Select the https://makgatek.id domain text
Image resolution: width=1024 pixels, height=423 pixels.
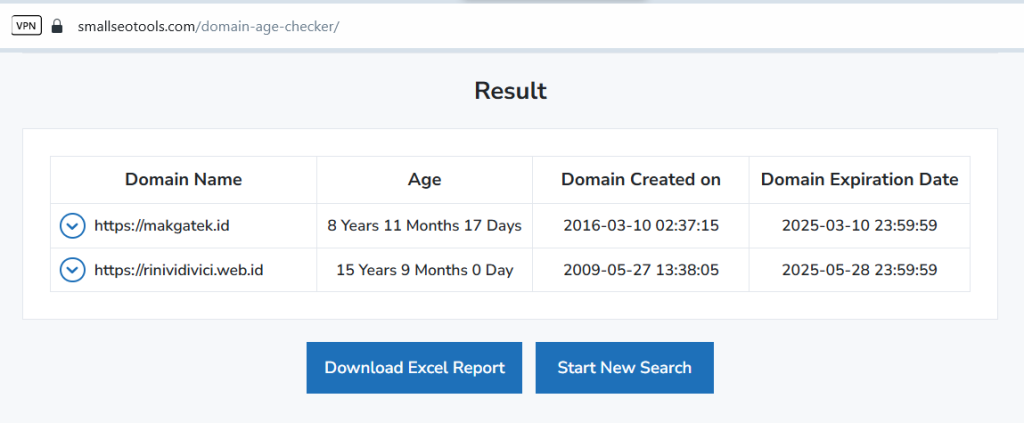pyautogui.click(x=162, y=226)
